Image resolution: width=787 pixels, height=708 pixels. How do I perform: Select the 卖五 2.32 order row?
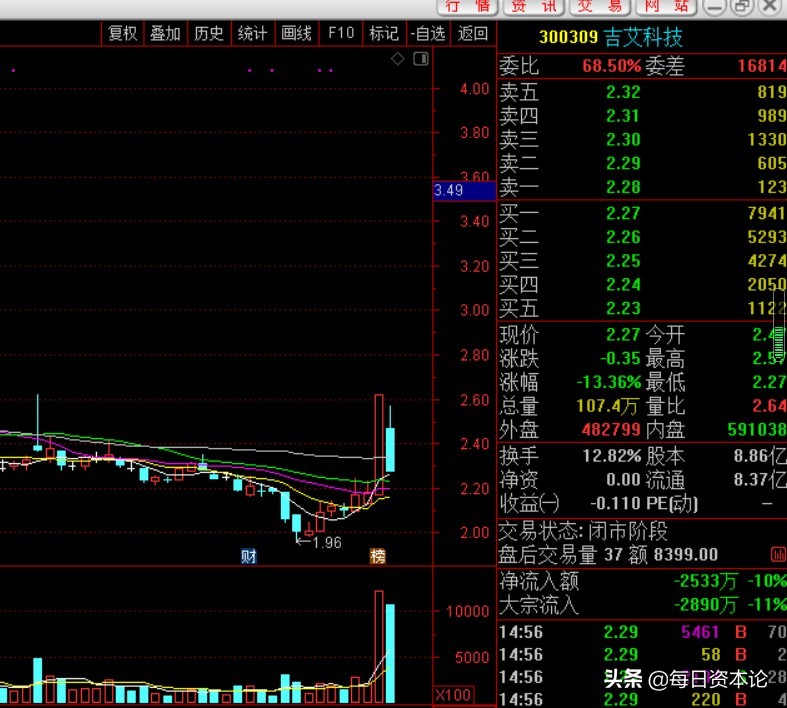[x=642, y=92]
